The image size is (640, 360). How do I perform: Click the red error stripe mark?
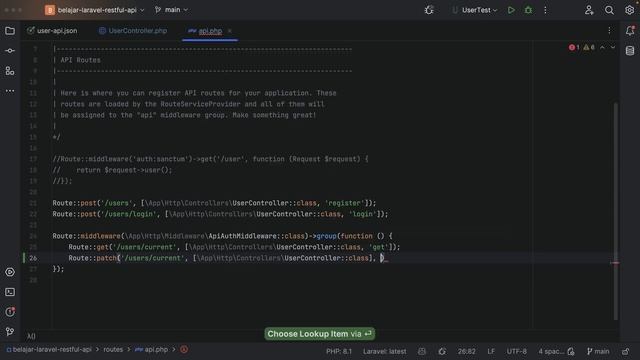[x=615, y=263]
